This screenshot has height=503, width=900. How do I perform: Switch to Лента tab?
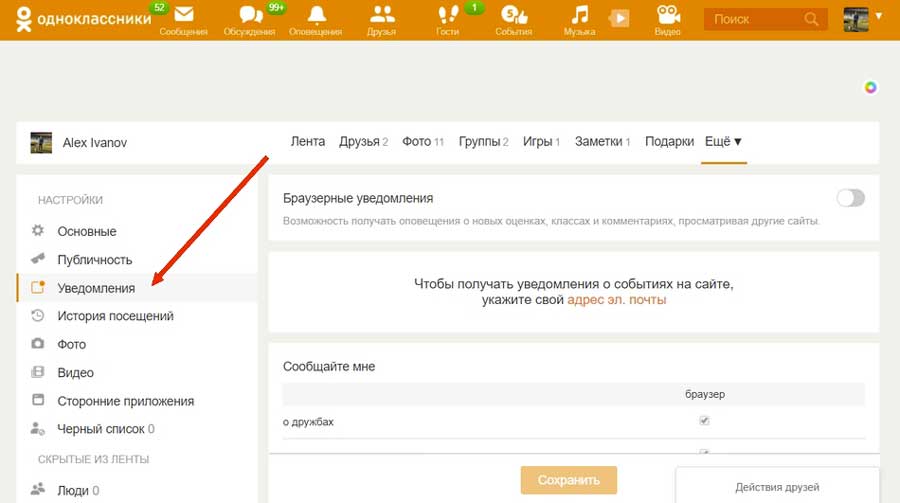tap(308, 141)
